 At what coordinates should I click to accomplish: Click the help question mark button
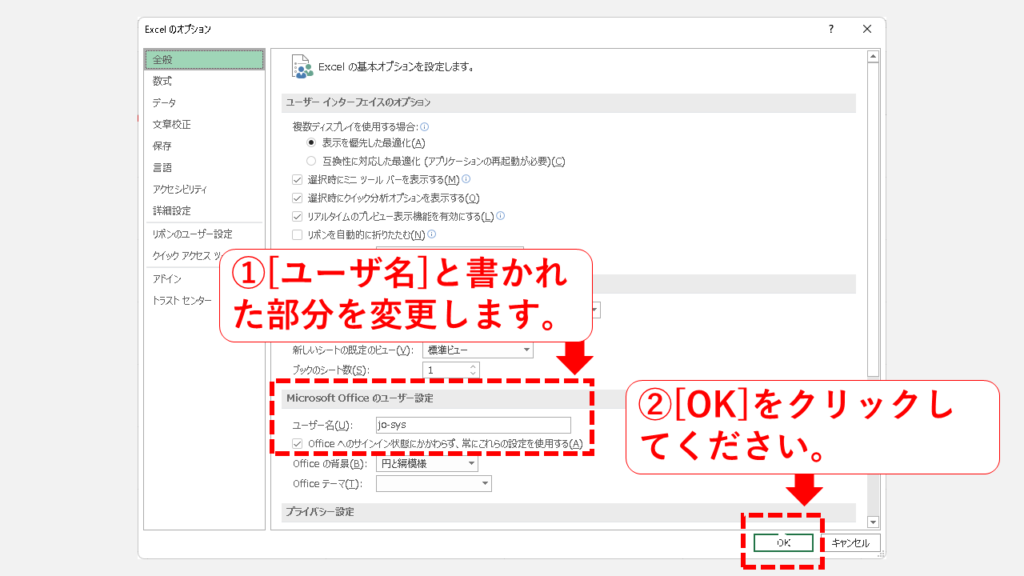(831, 29)
